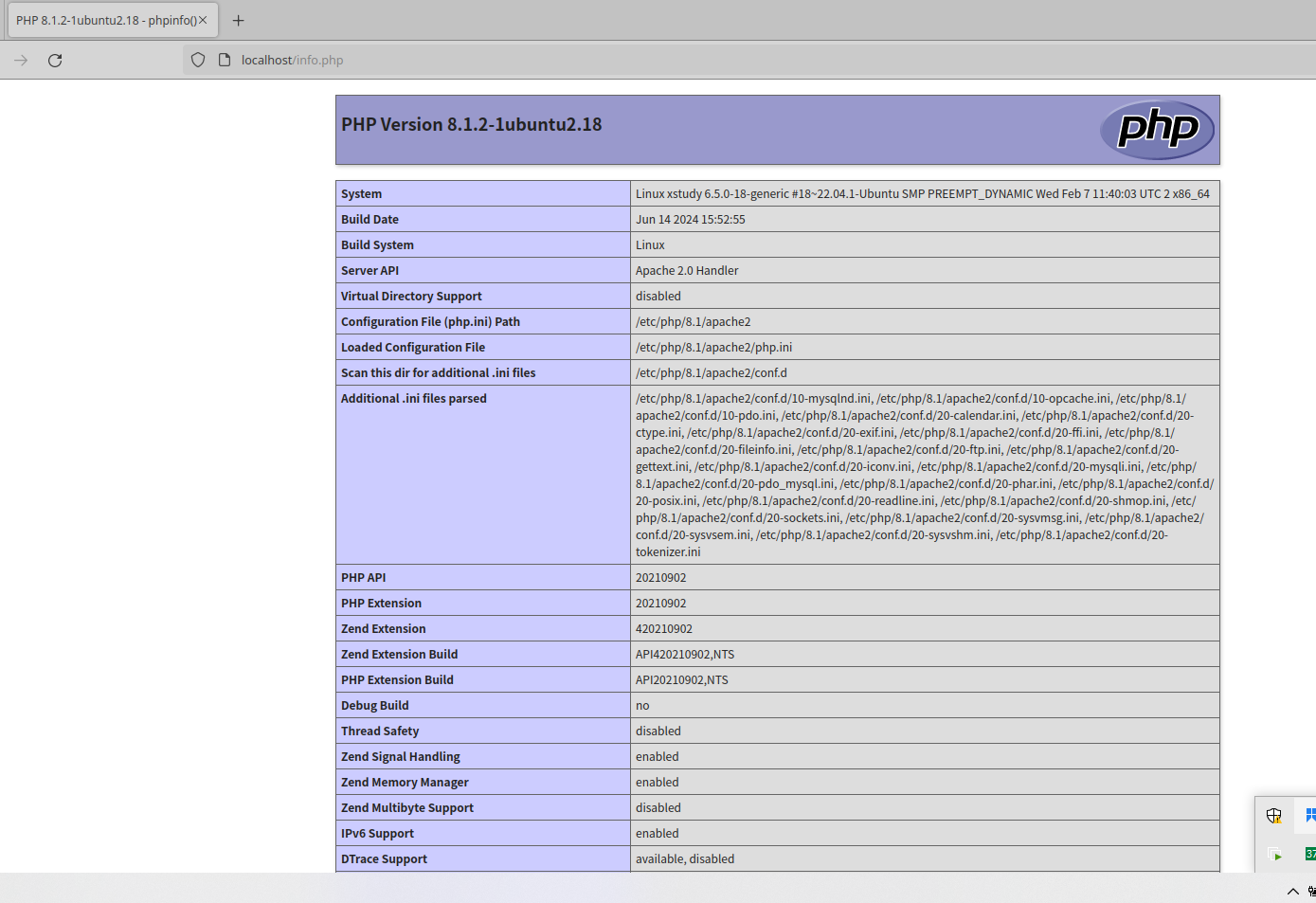Click the Zend Multibyte Support label

point(407,807)
